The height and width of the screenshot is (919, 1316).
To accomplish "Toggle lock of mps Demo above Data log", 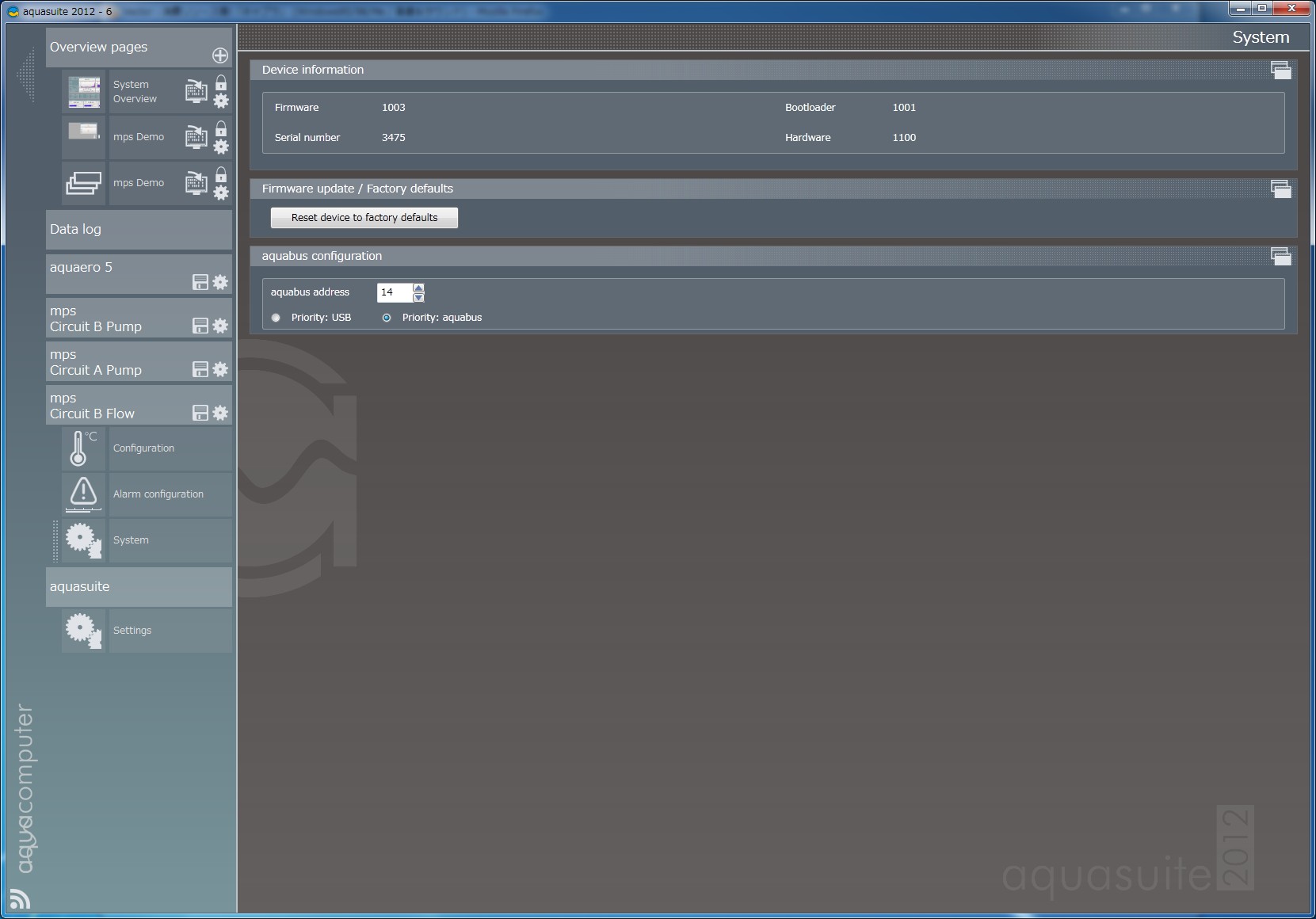I will 221,174.
